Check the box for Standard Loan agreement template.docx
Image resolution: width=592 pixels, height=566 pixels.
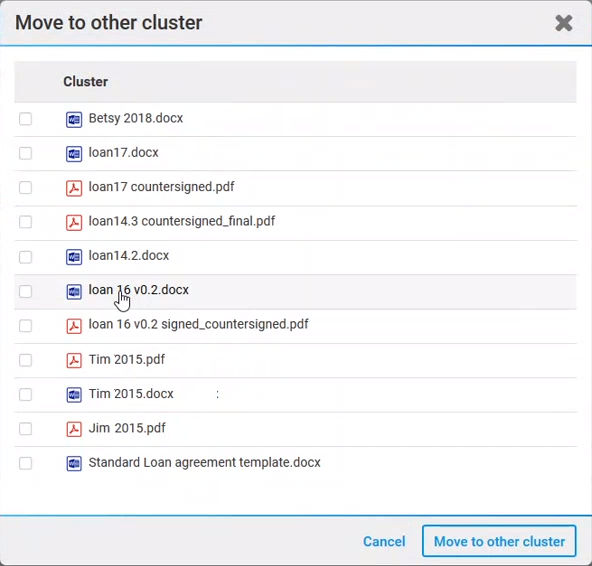pos(25,463)
